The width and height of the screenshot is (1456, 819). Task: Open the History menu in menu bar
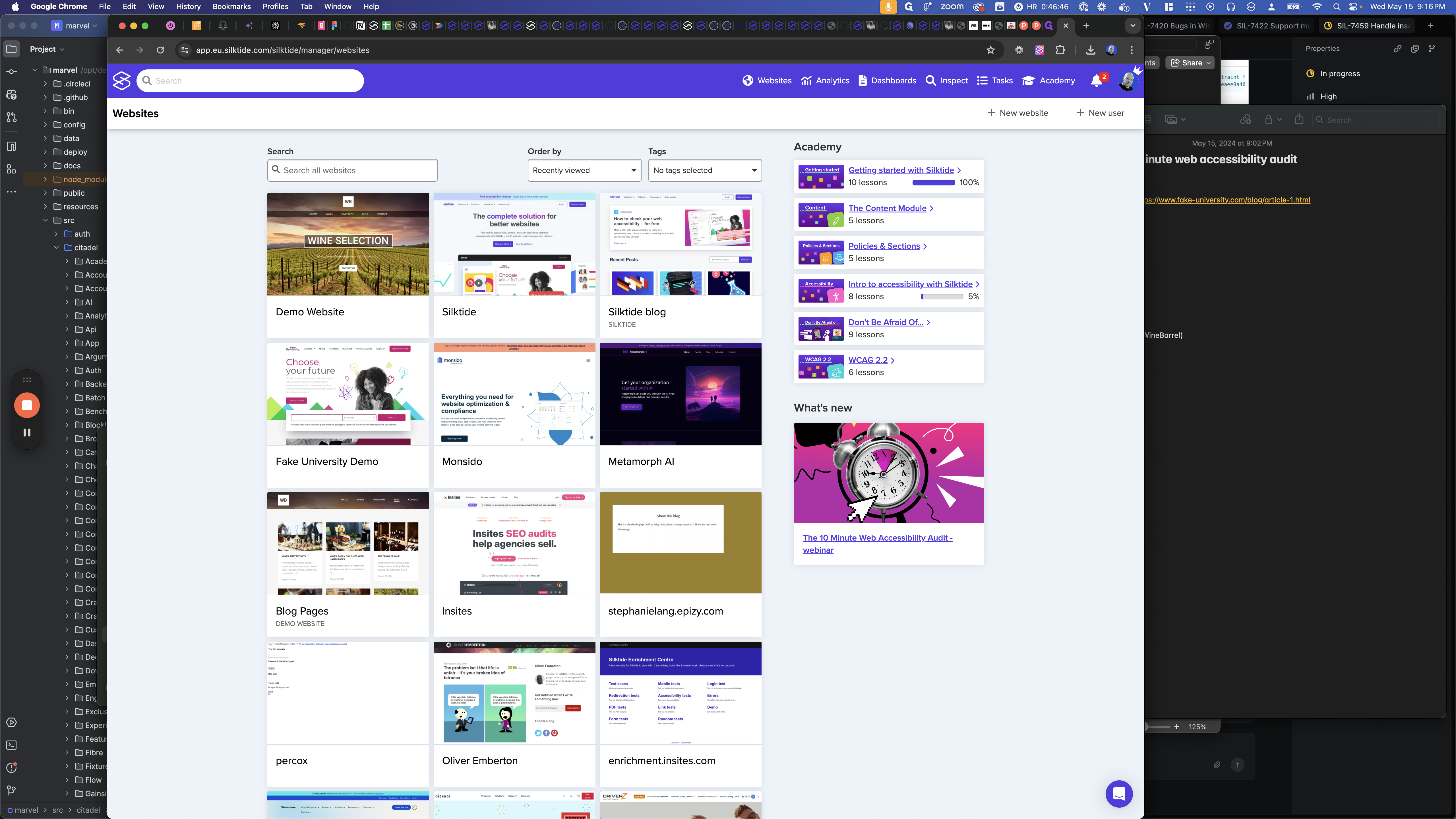tap(188, 7)
